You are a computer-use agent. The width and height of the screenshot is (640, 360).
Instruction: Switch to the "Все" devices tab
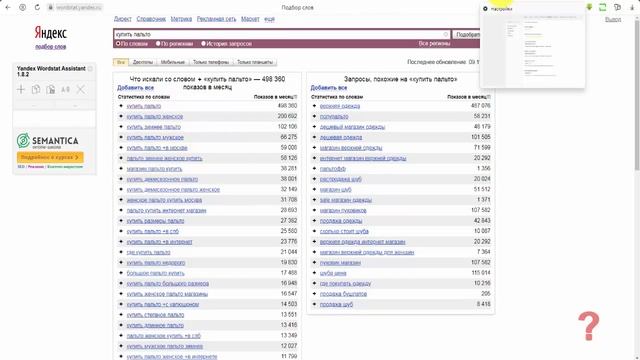121,62
